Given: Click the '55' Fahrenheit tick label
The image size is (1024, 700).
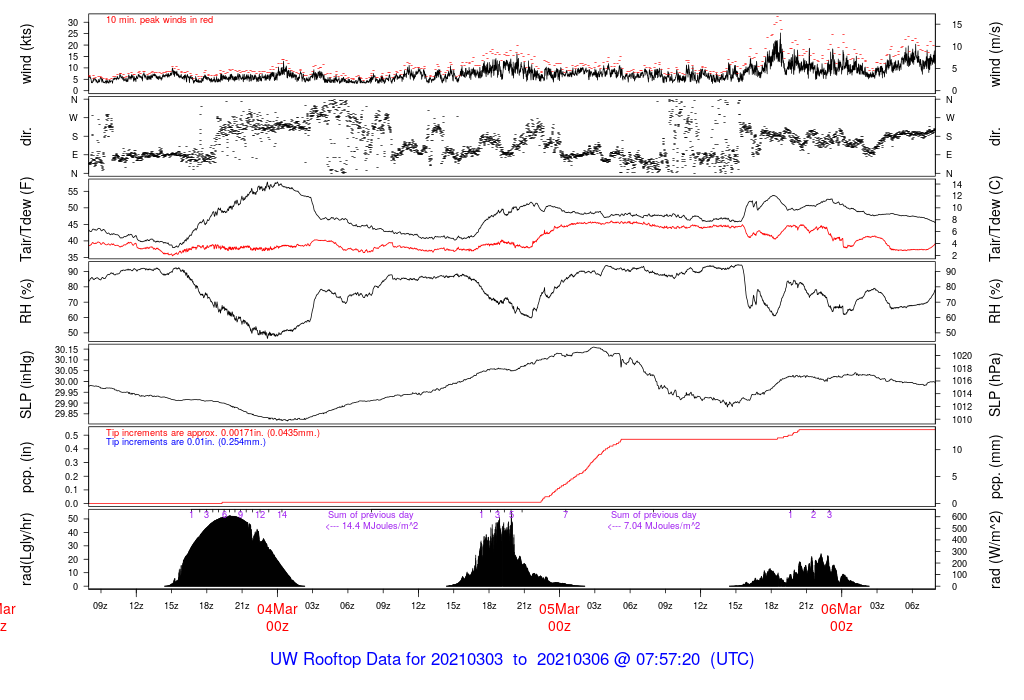Looking at the screenshot, I should [73, 192].
